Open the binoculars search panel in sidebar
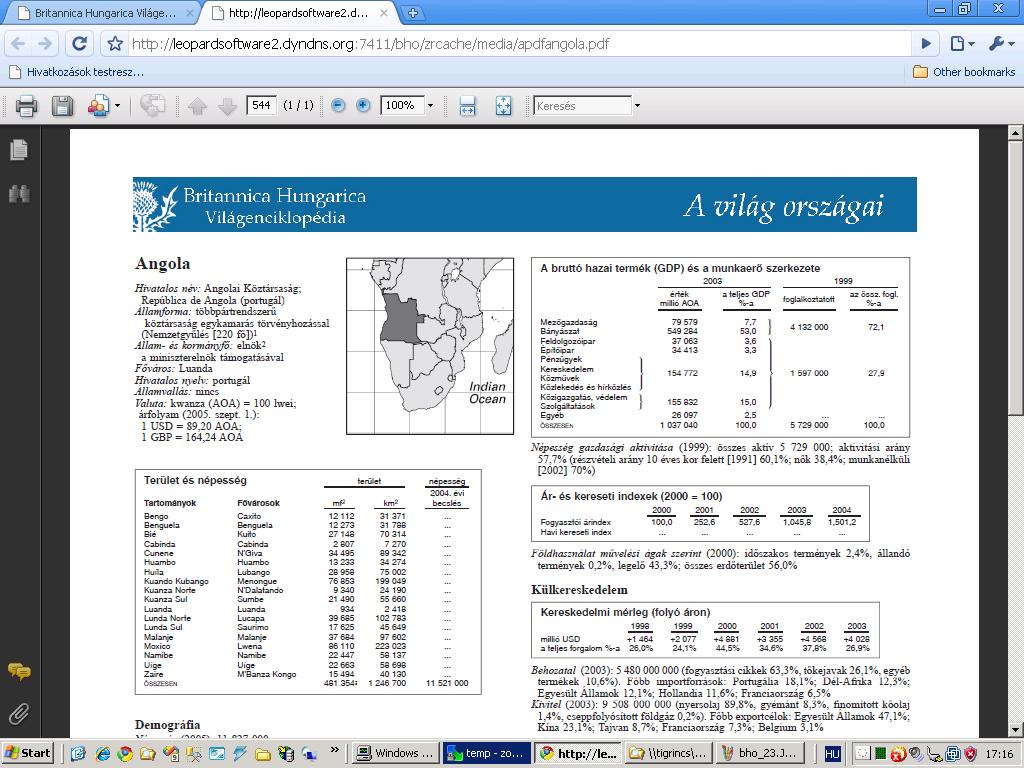The width and height of the screenshot is (1024, 768). point(19,193)
